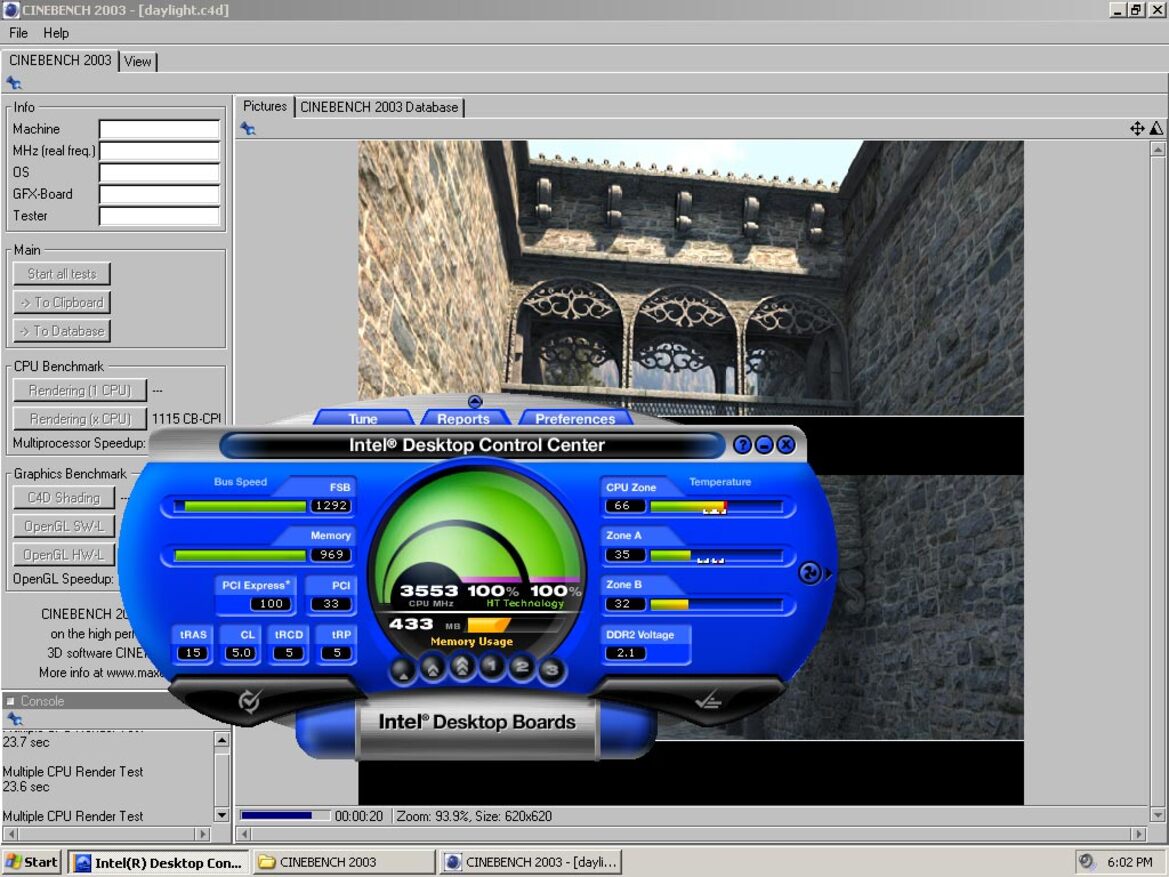1169x877 pixels.
Task: Open the Preferences tab
Action: tap(575, 418)
